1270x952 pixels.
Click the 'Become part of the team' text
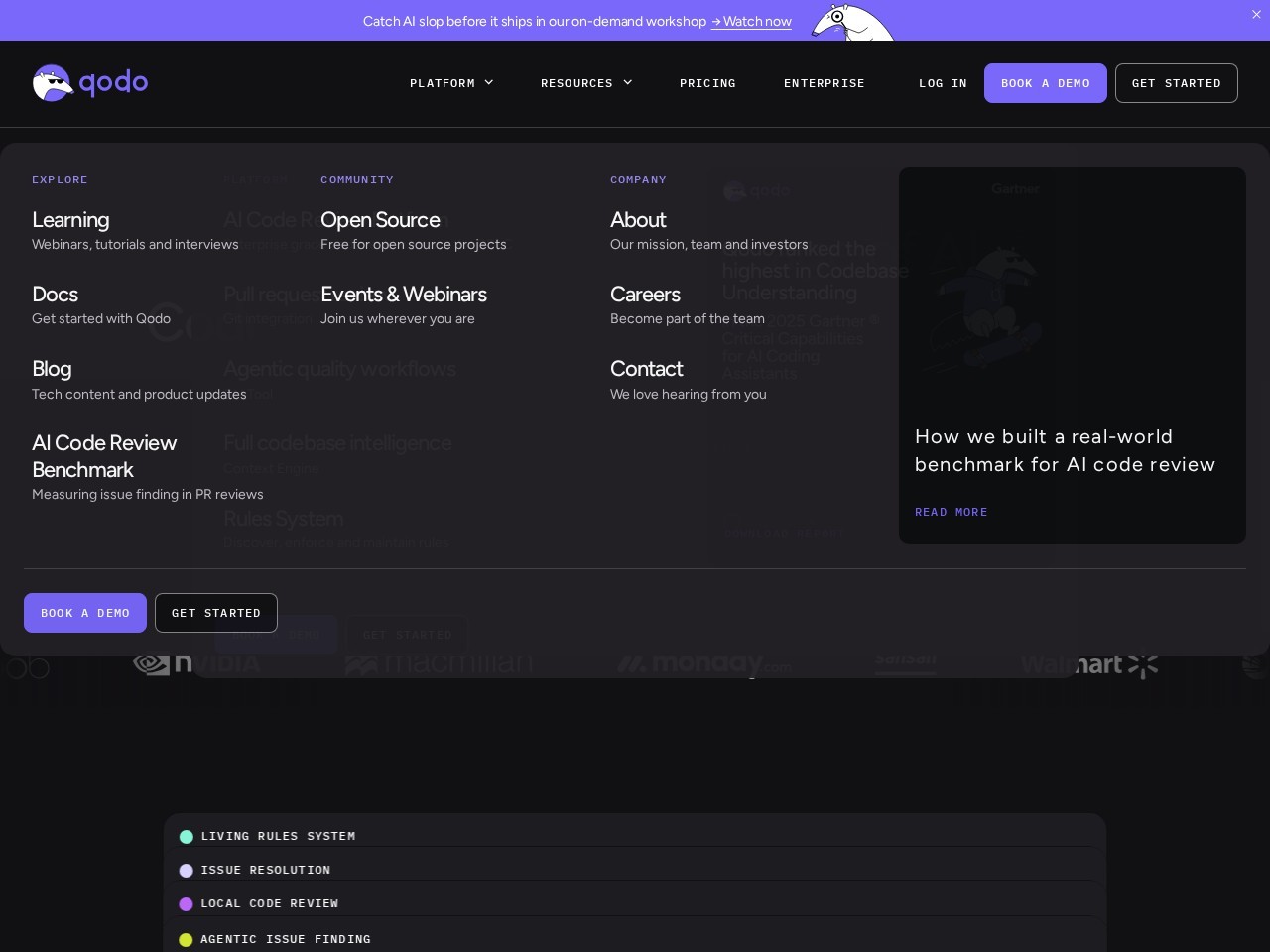click(688, 318)
